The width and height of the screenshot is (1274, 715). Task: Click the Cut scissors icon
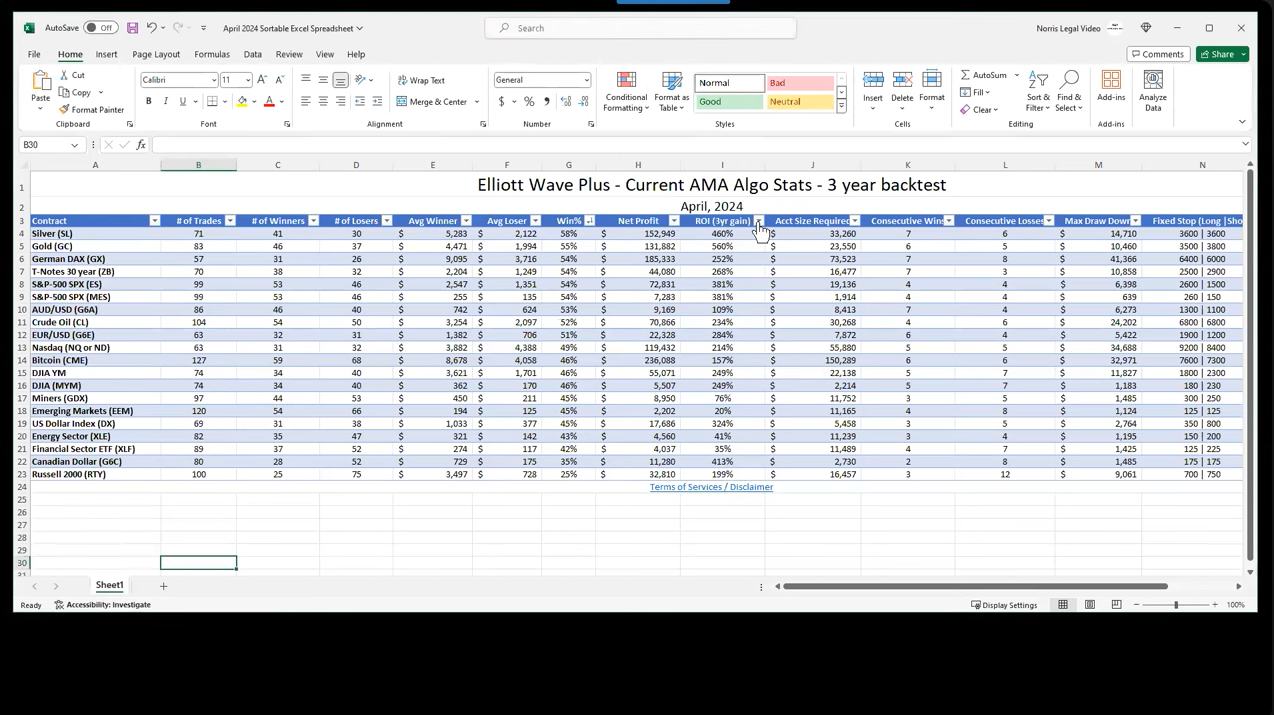click(64, 75)
